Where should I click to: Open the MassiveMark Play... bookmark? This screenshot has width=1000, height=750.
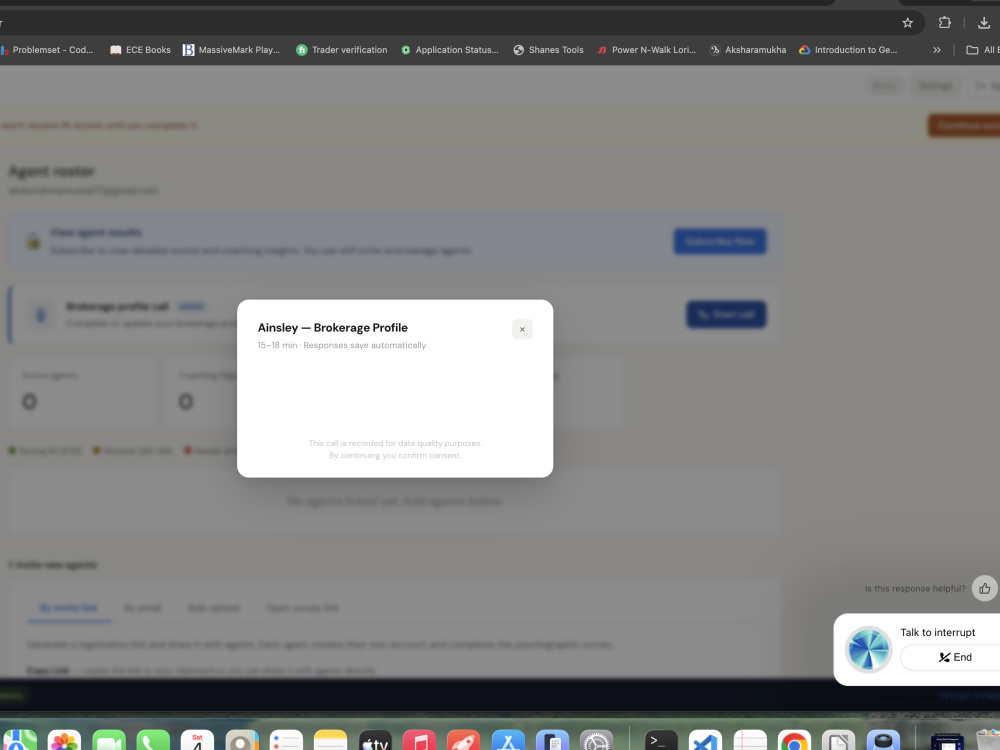232,50
